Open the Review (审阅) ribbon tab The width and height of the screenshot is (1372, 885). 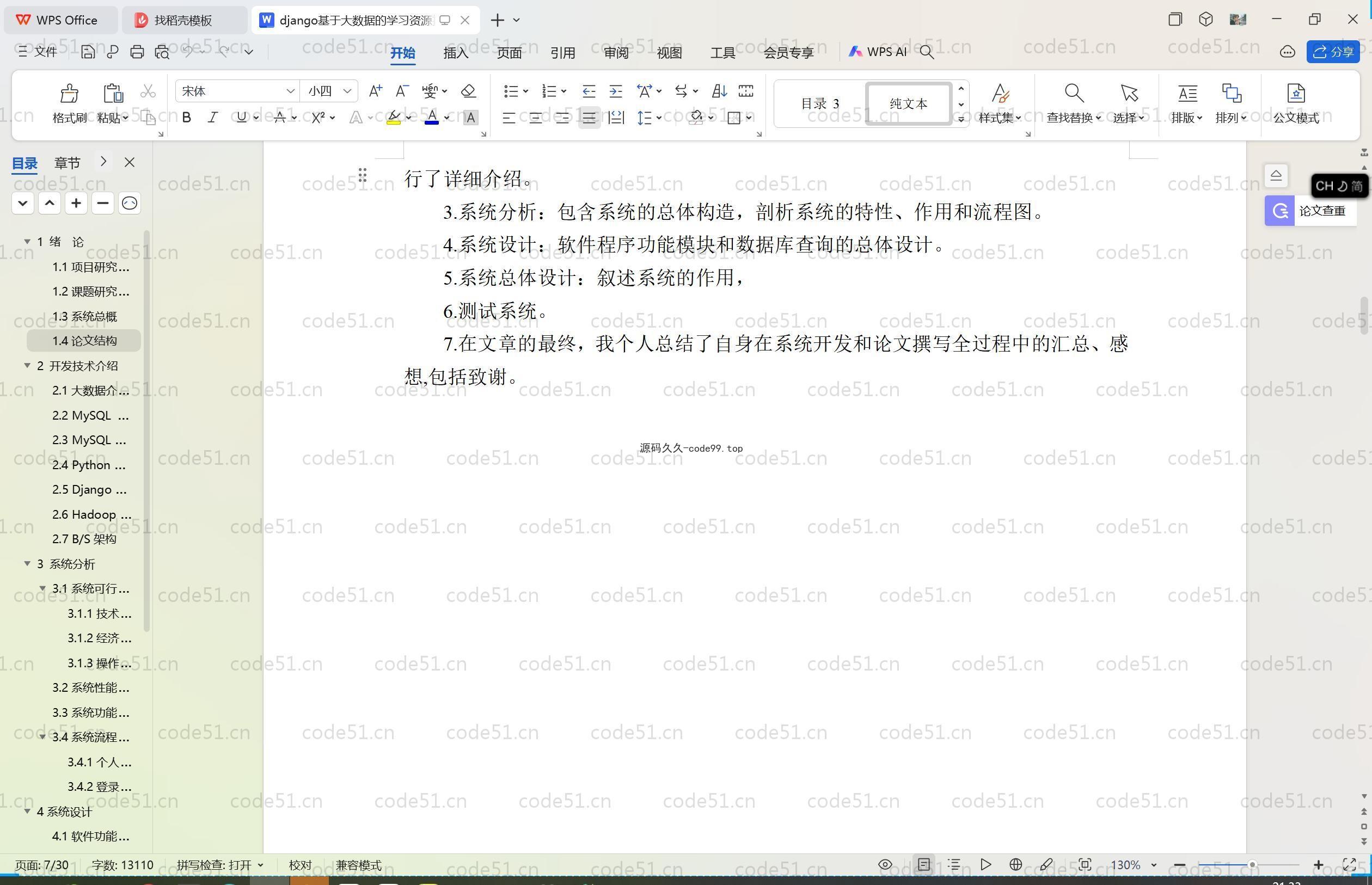[x=616, y=53]
